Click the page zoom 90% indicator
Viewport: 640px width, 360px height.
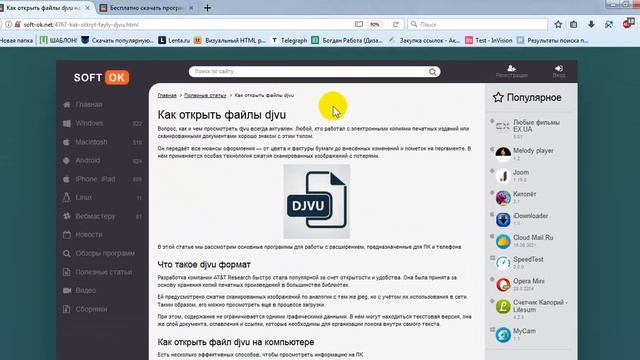pyautogui.click(x=375, y=24)
